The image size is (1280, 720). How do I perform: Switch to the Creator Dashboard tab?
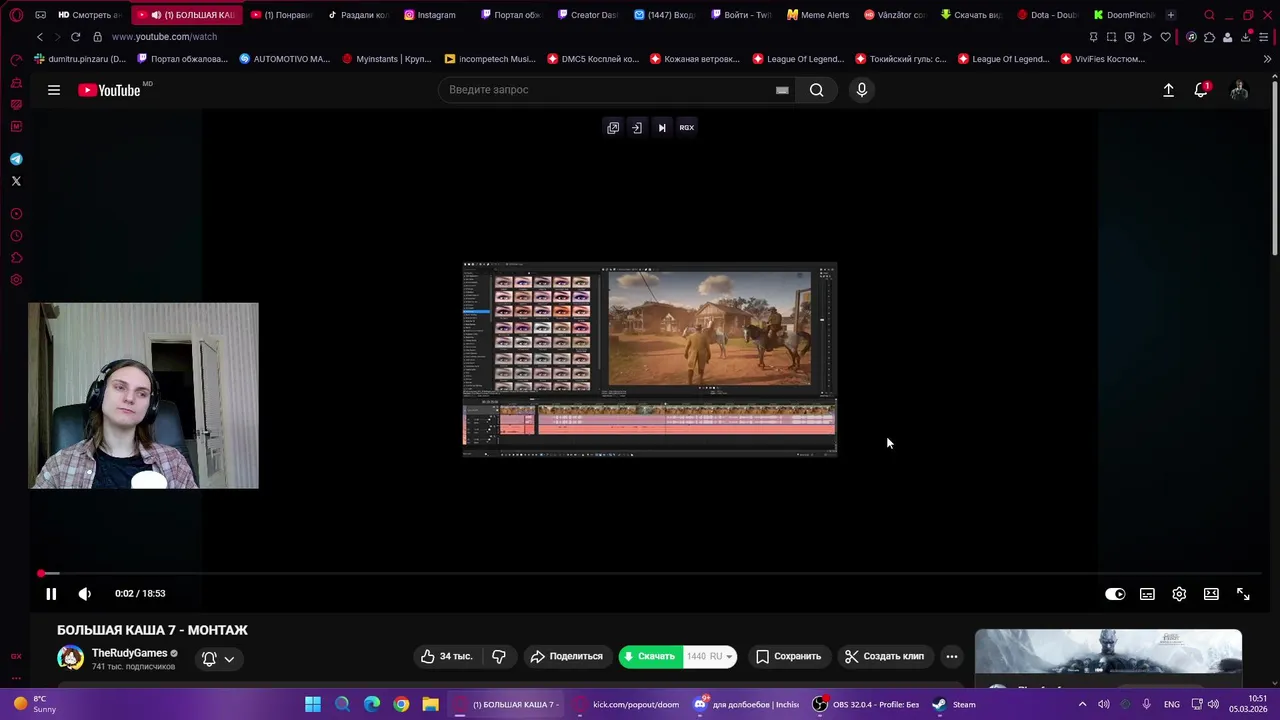click(589, 15)
